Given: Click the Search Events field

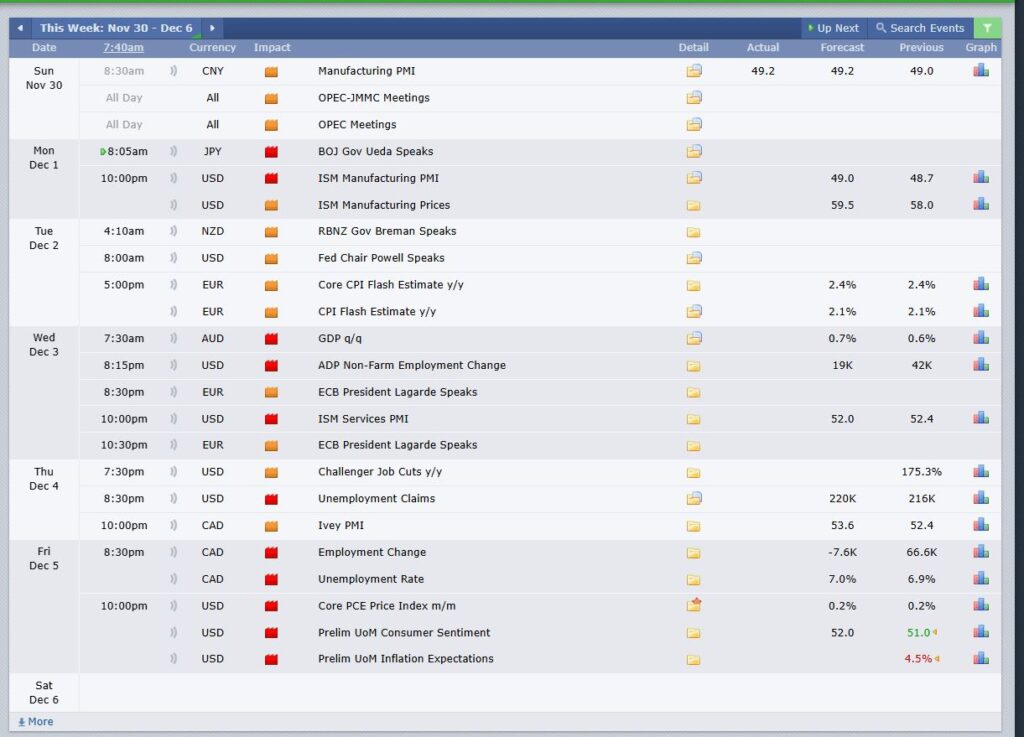Looking at the screenshot, I should (x=920, y=28).
